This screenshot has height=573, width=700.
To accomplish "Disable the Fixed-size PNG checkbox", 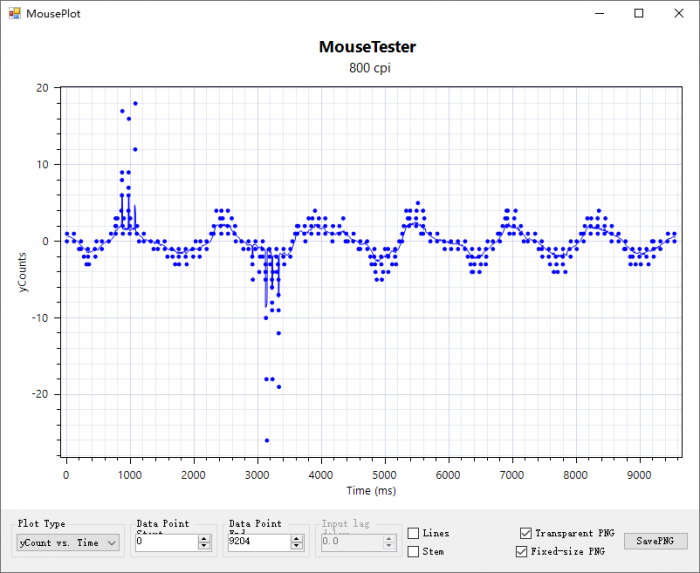I will coord(521,551).
